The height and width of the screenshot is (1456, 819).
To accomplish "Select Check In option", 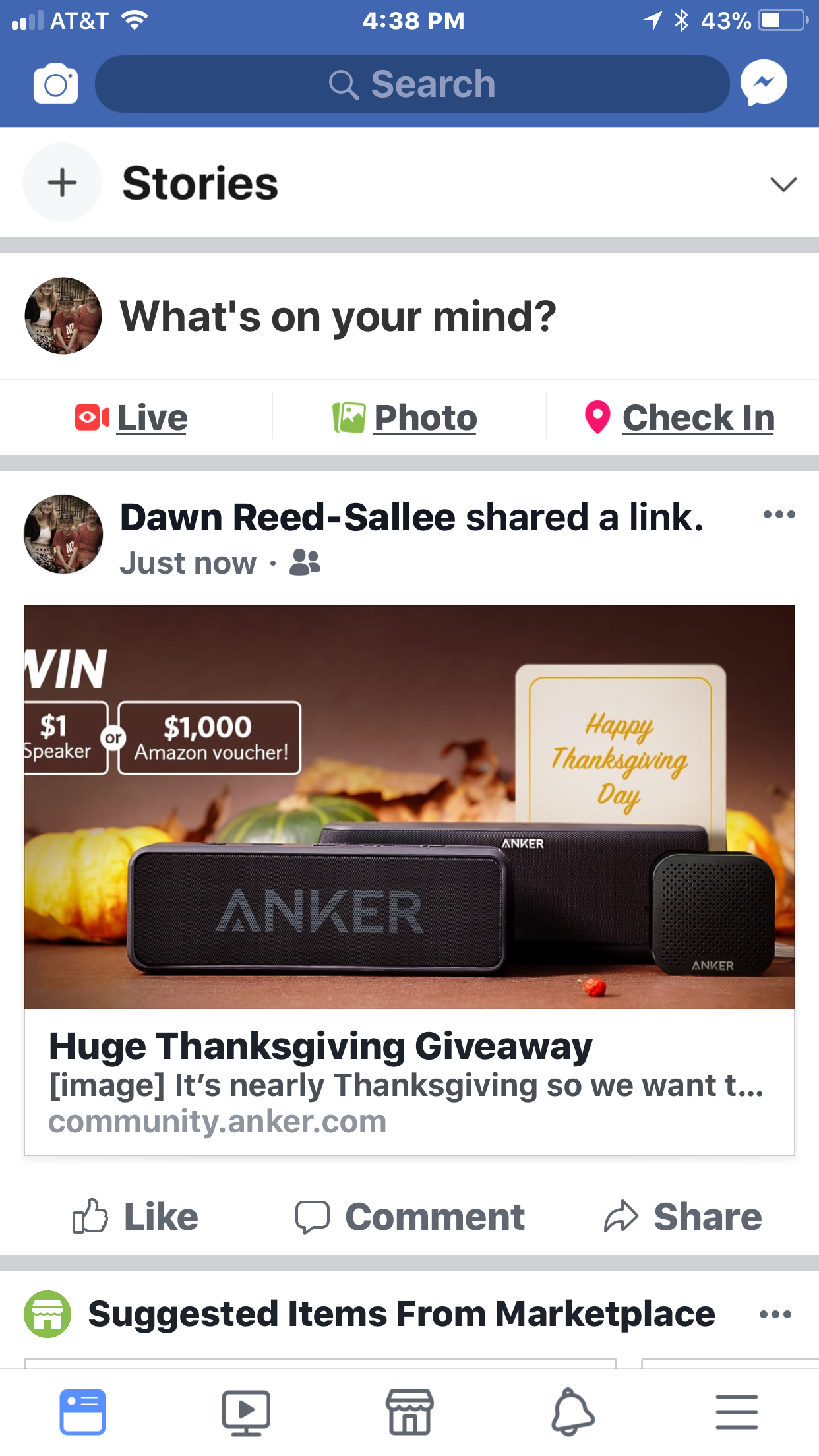I will [x=679, y=417].
